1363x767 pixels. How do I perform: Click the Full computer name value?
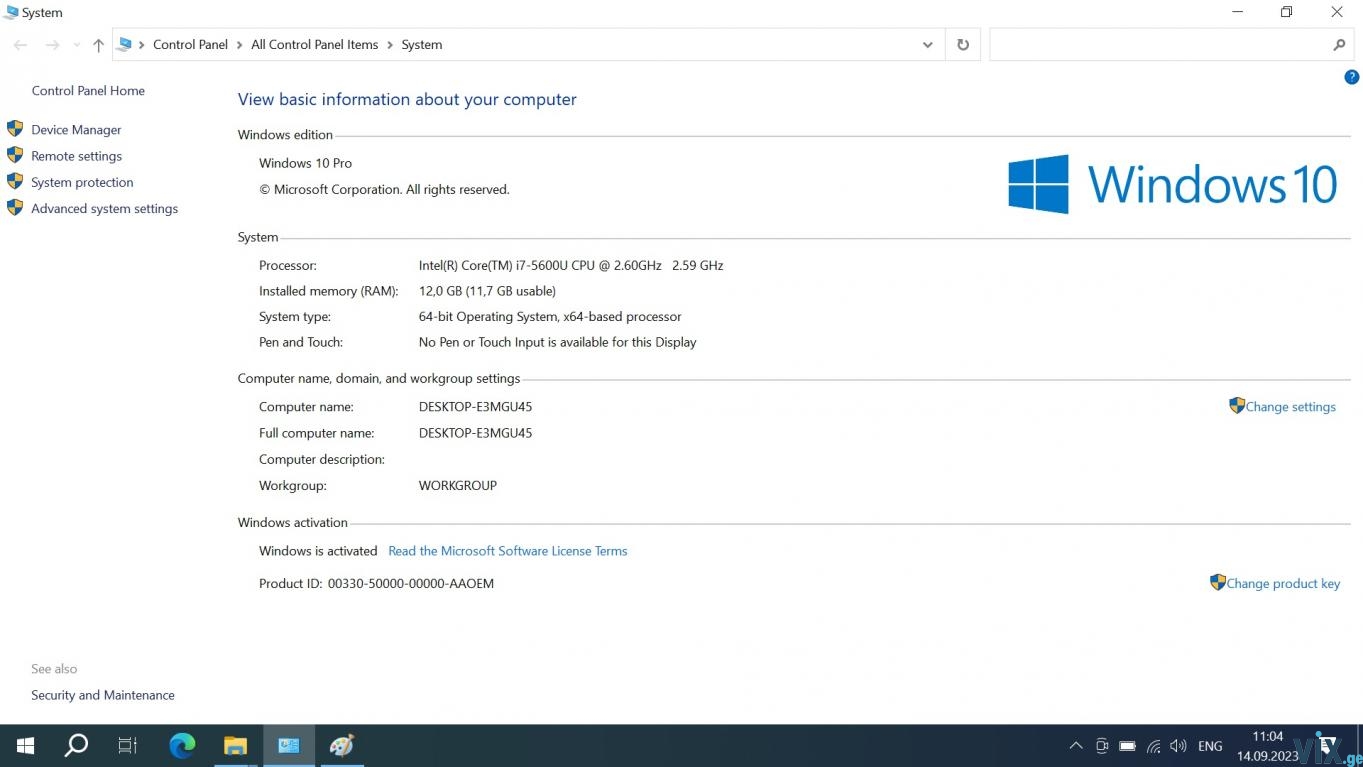[x=475, y=433]
